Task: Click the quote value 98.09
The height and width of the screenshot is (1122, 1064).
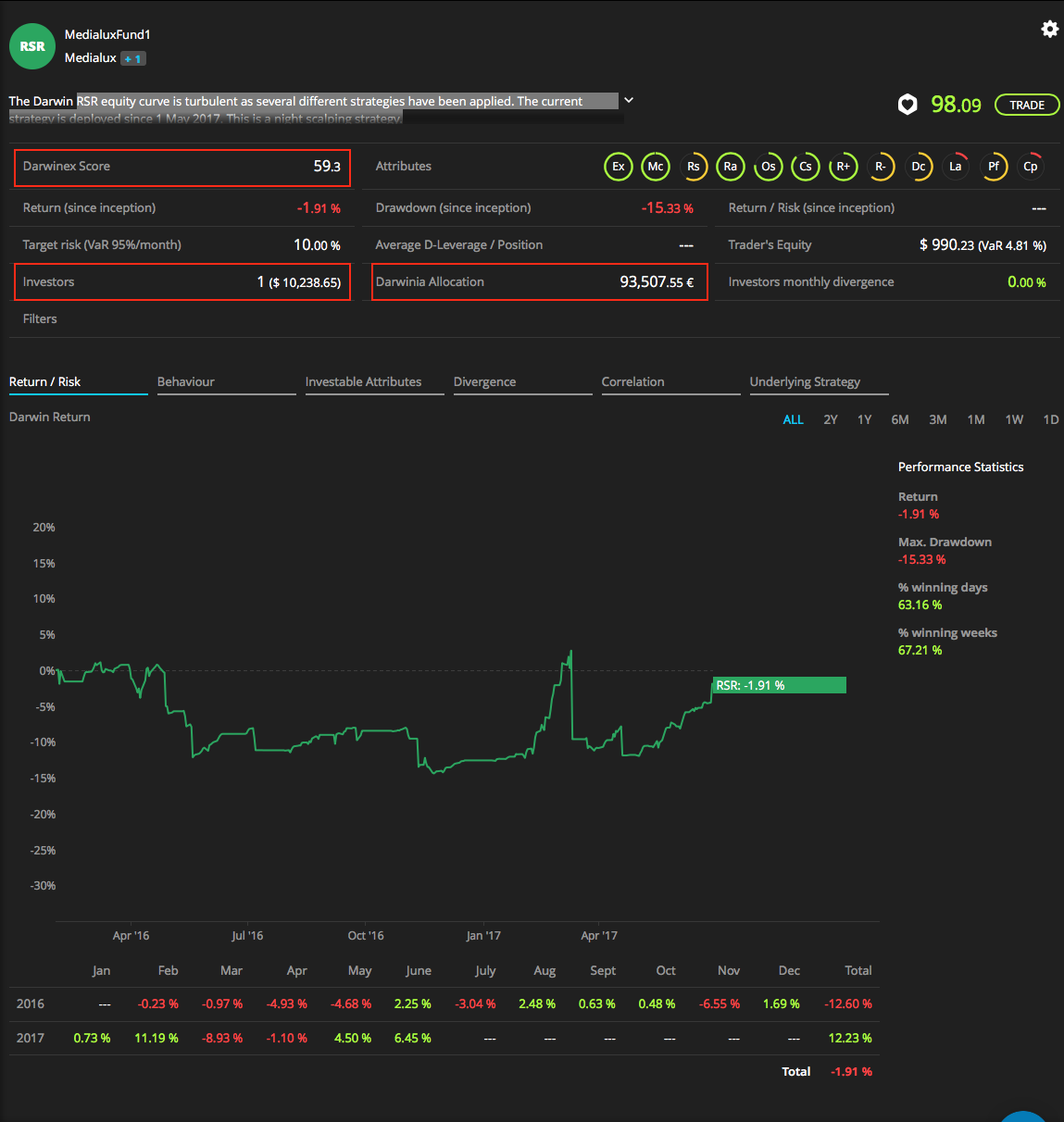Action: coord(956,105)
